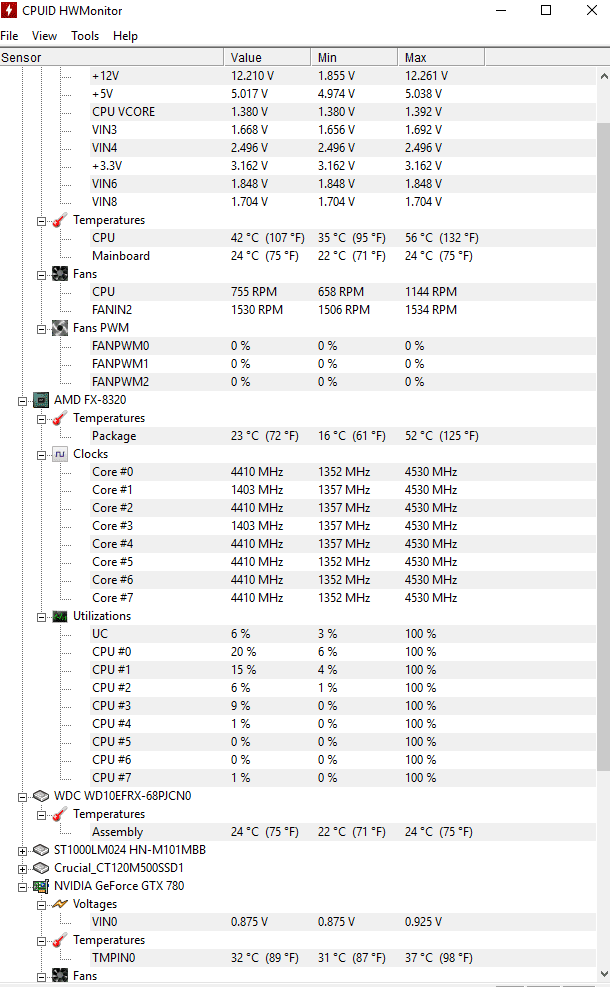Expand the Crucial_CT120M500SSD1 node

click(23, 869)
